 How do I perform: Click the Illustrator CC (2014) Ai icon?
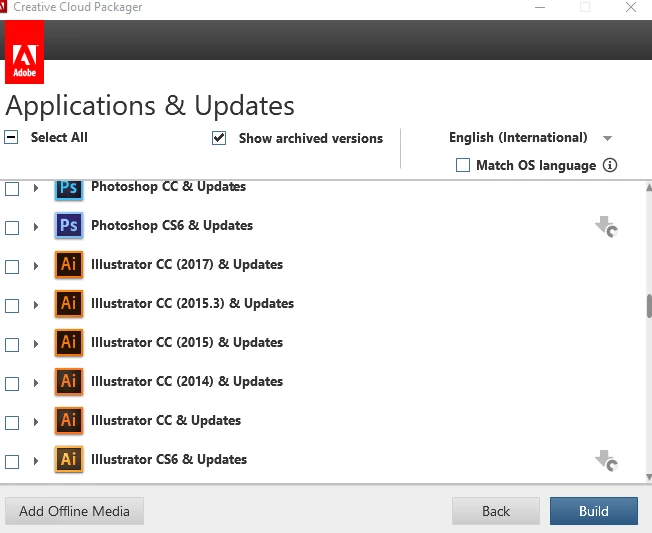click(x=69, y=381)
